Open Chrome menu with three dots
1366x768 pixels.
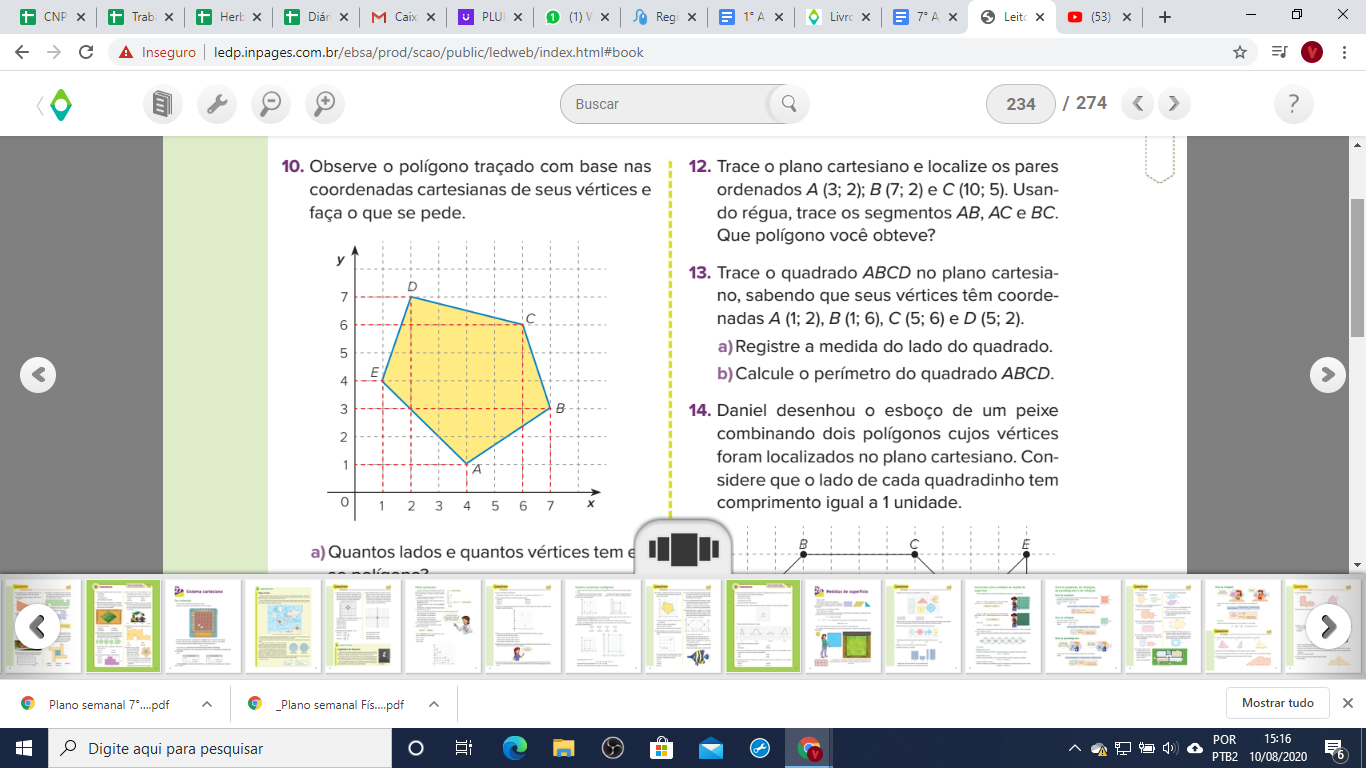[x=1346, y=52]
